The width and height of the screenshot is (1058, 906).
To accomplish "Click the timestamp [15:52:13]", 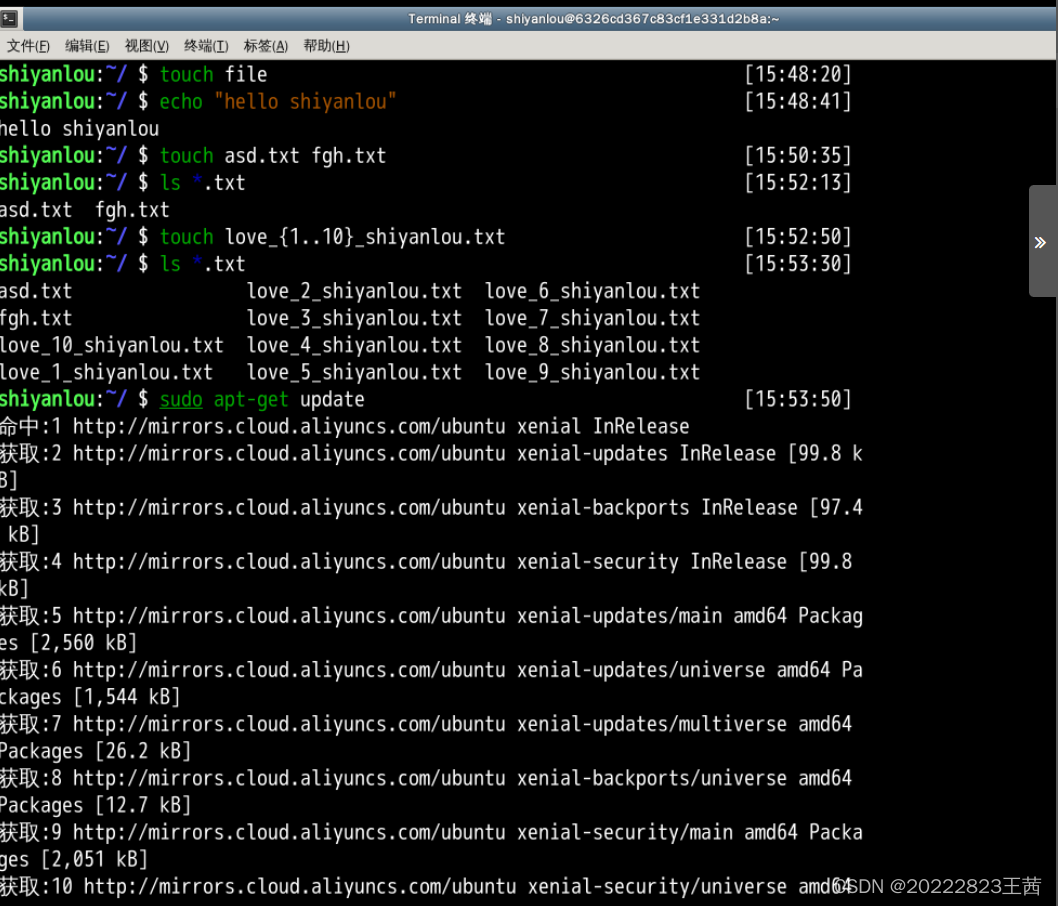I will click(798, 183).
